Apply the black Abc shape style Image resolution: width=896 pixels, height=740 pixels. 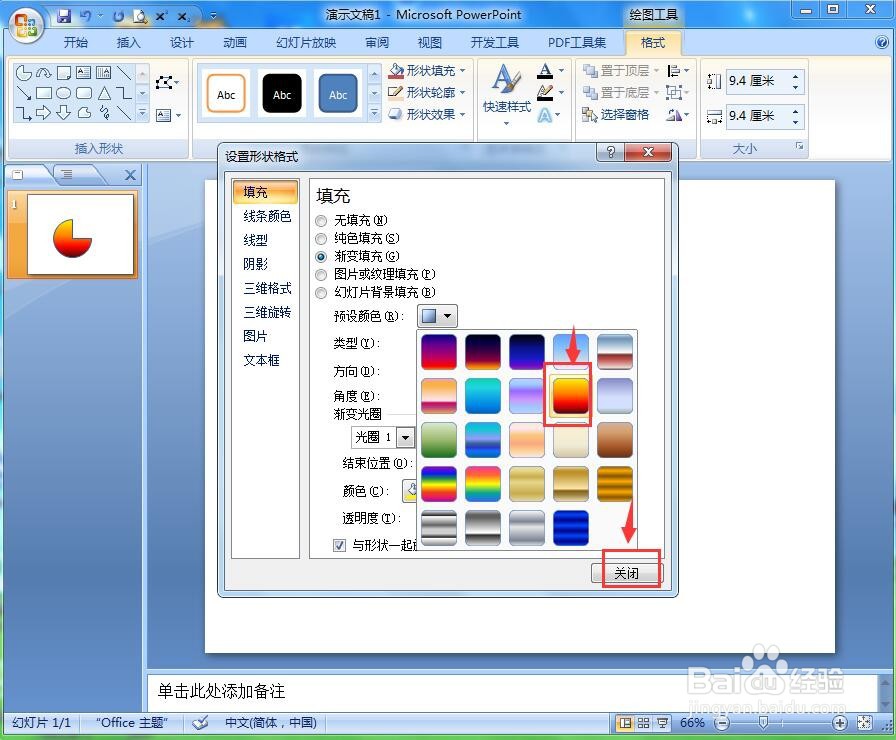pyautogui.click(x=282, y=94)
